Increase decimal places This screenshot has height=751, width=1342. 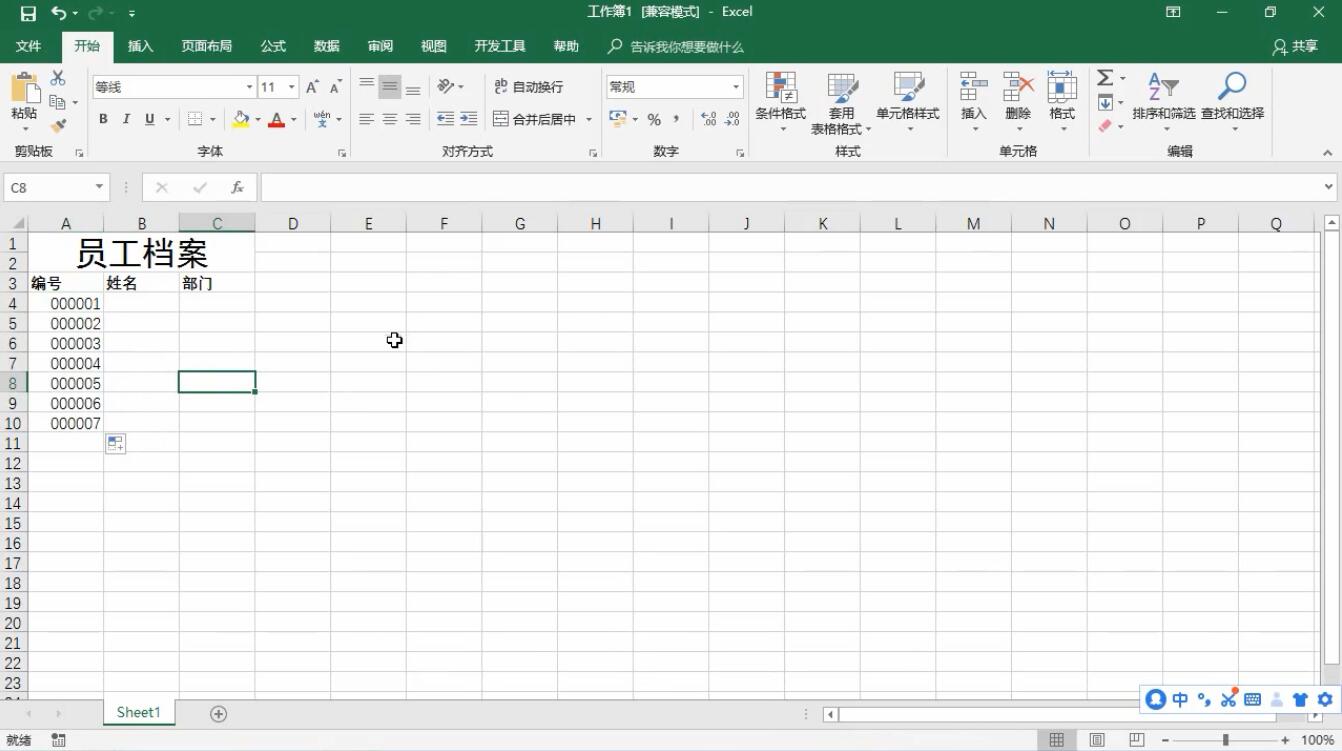[x=709, y=119]
